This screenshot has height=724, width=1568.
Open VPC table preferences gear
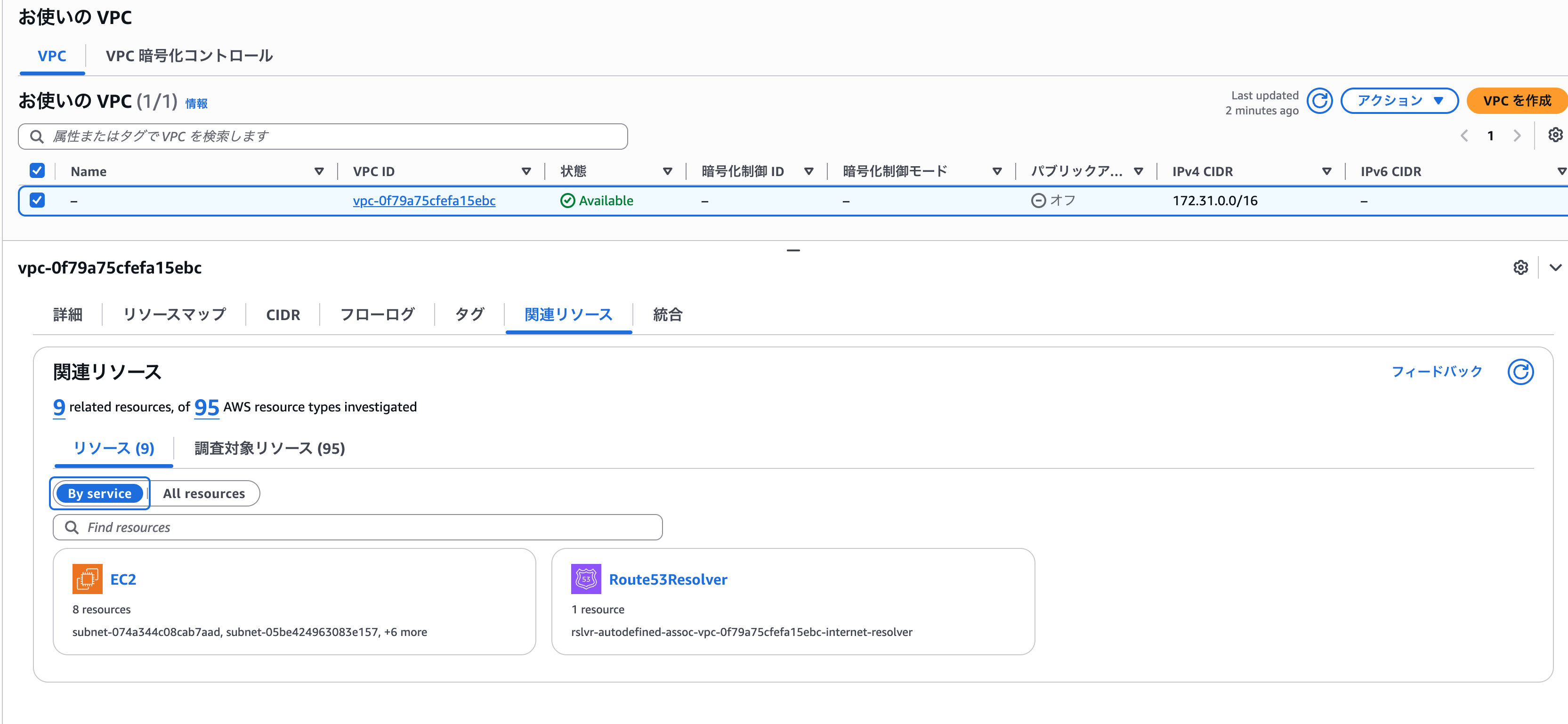click(x=1555, y=135)
